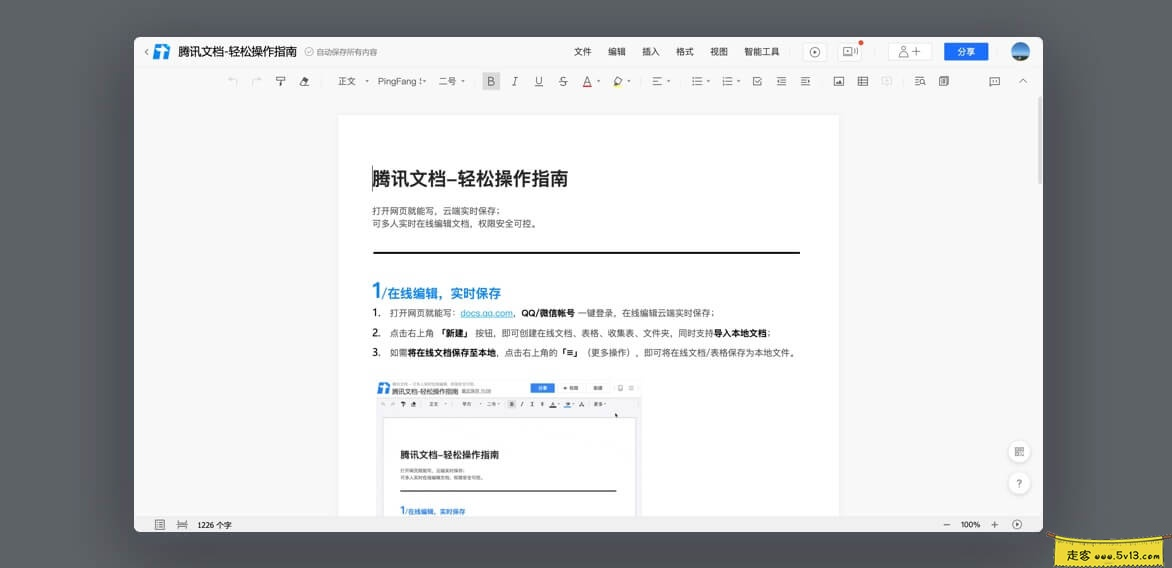Open the help question mark button
This screenshot has height=568, width=1172.
[1020, 484]
